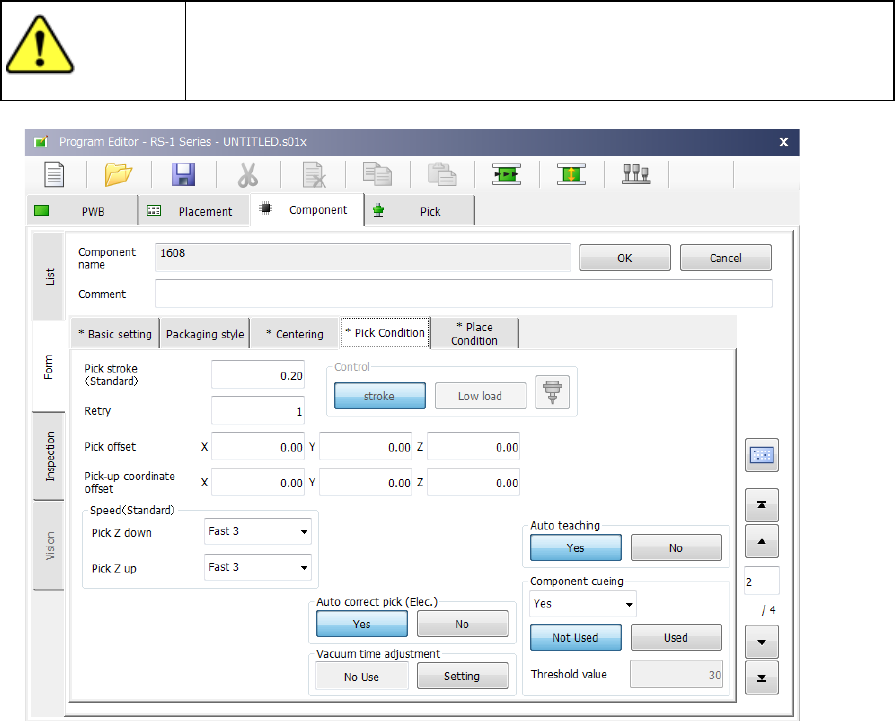This screenshot has height=721, width=895.
Task: Click the Comment input field
Action: point(463,293)
